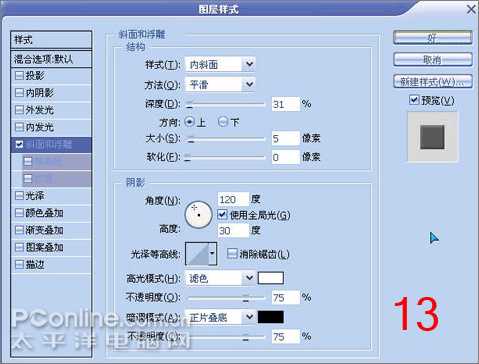Click the 好 (OK) button
Viewport: 479px width, 364px height.
pos(433,38)
